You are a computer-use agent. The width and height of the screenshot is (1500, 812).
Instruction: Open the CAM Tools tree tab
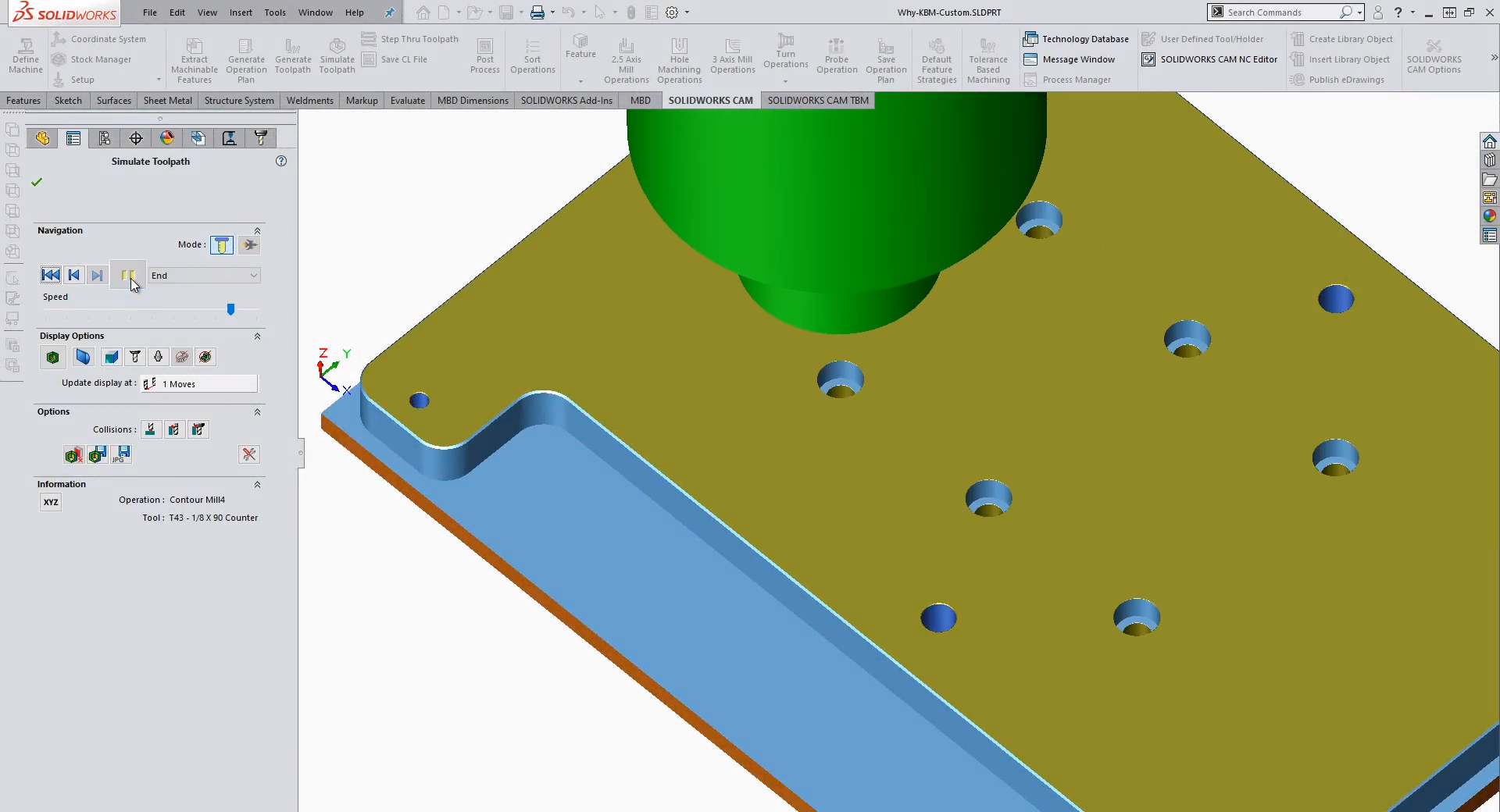(261, 138)
